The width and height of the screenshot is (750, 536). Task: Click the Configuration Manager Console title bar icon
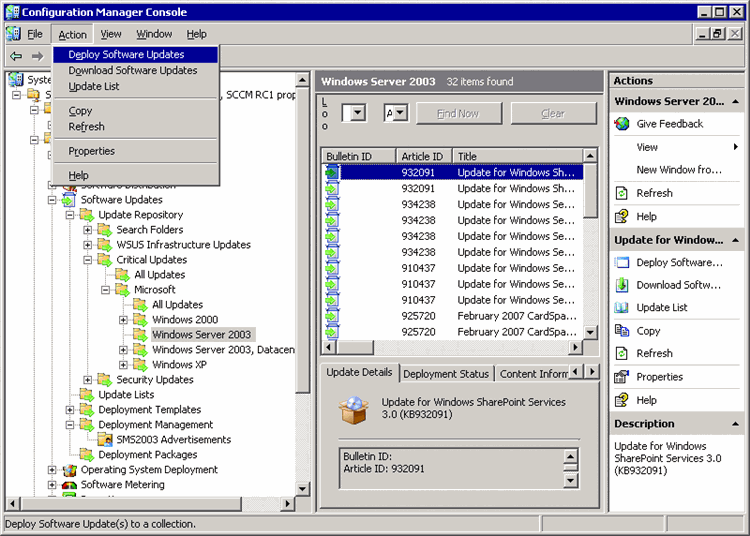(12, 12)
